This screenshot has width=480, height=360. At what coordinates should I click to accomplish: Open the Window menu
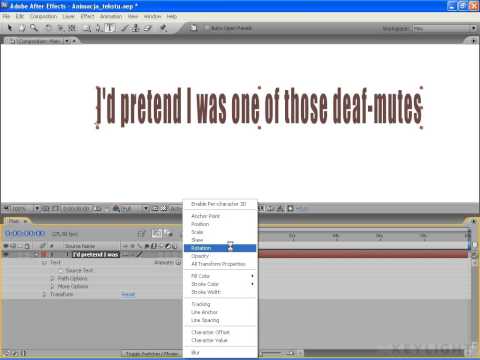152,16
